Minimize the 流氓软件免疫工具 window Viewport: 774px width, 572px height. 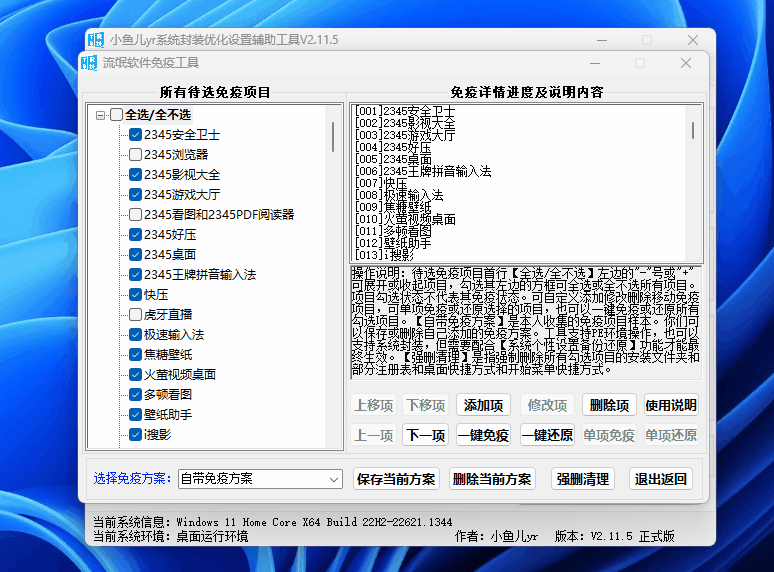click(x=595, y=63)
